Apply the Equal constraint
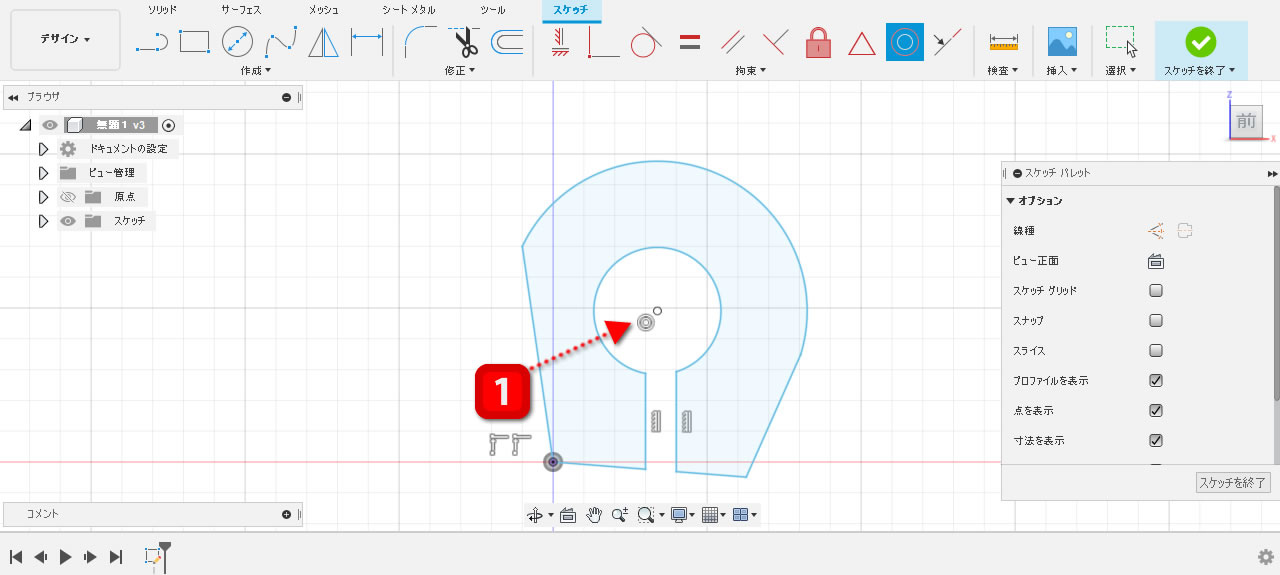The width and height of the screenshot is (1280, 575). pyautogui.click(x=689, y=42)
